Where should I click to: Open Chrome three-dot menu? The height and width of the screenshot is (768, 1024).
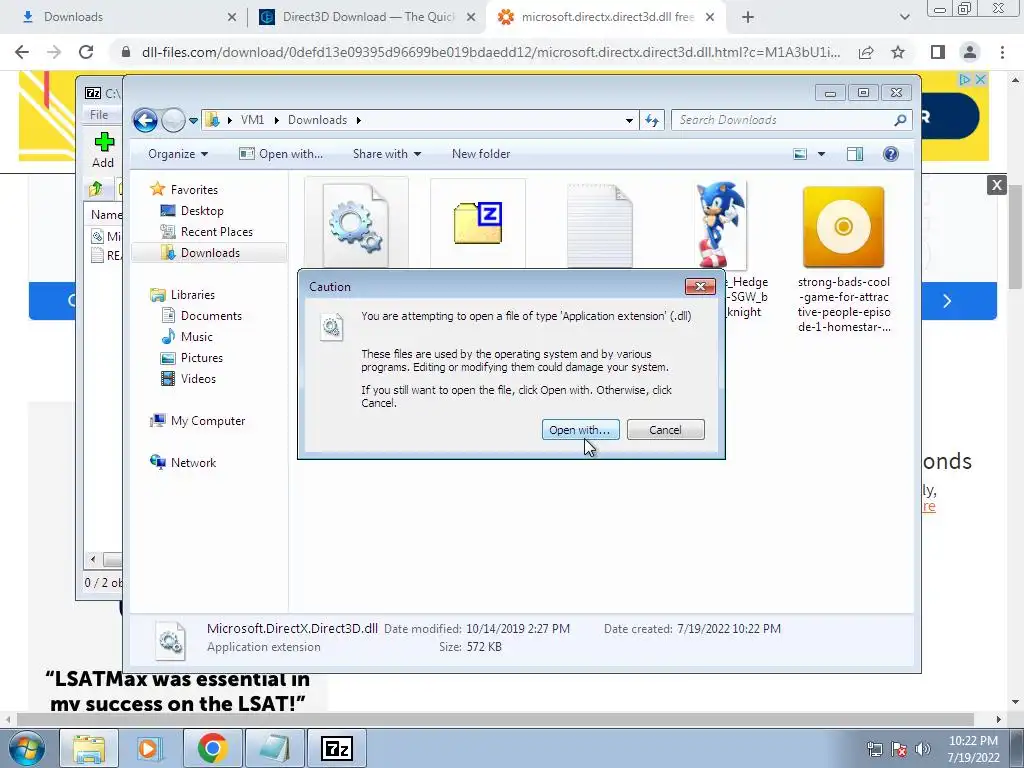(x=1002, y=52)
